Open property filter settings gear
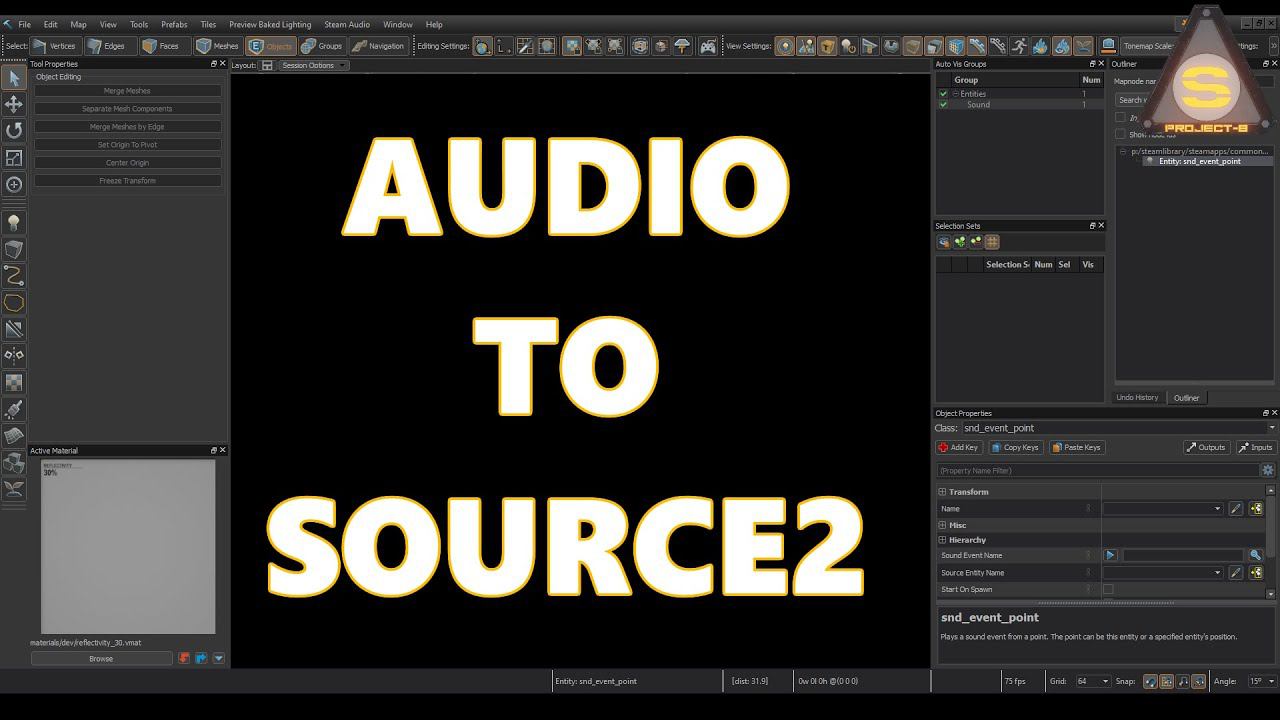The image size is (1280, 720). pyautogui.click(x=1268, y=470)
